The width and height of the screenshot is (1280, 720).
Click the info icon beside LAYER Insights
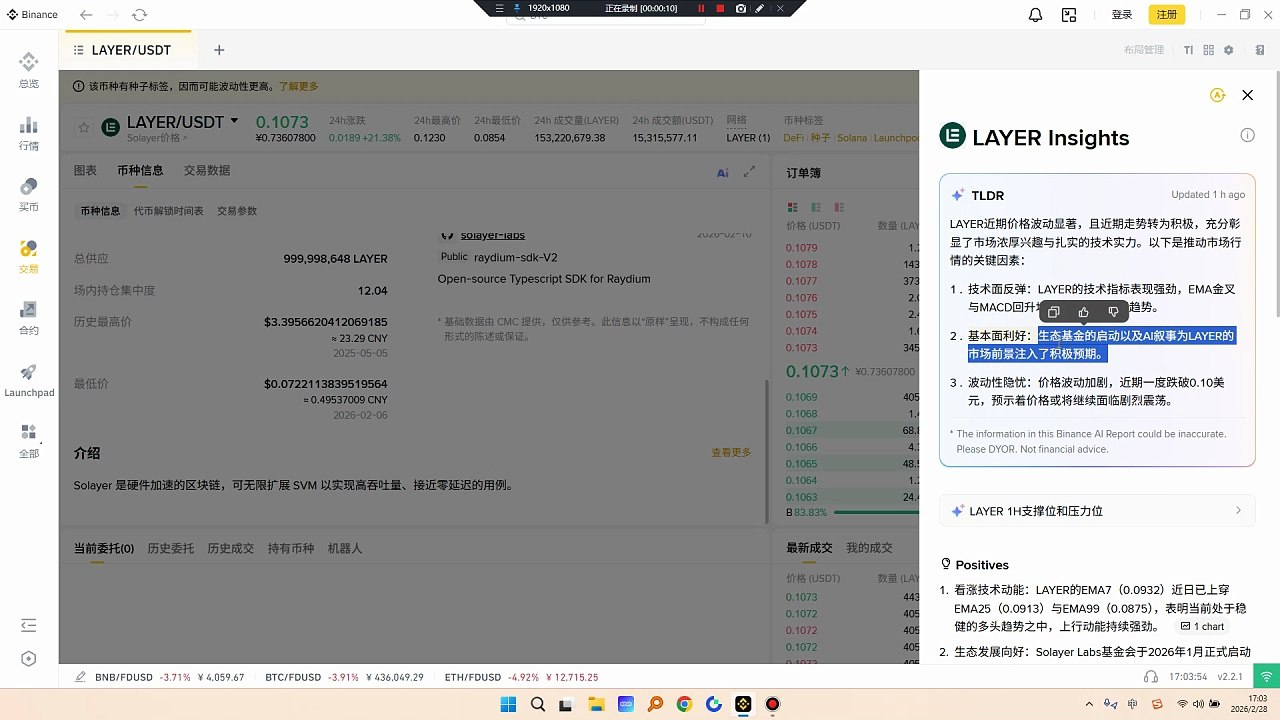(x=1247, y=135)
